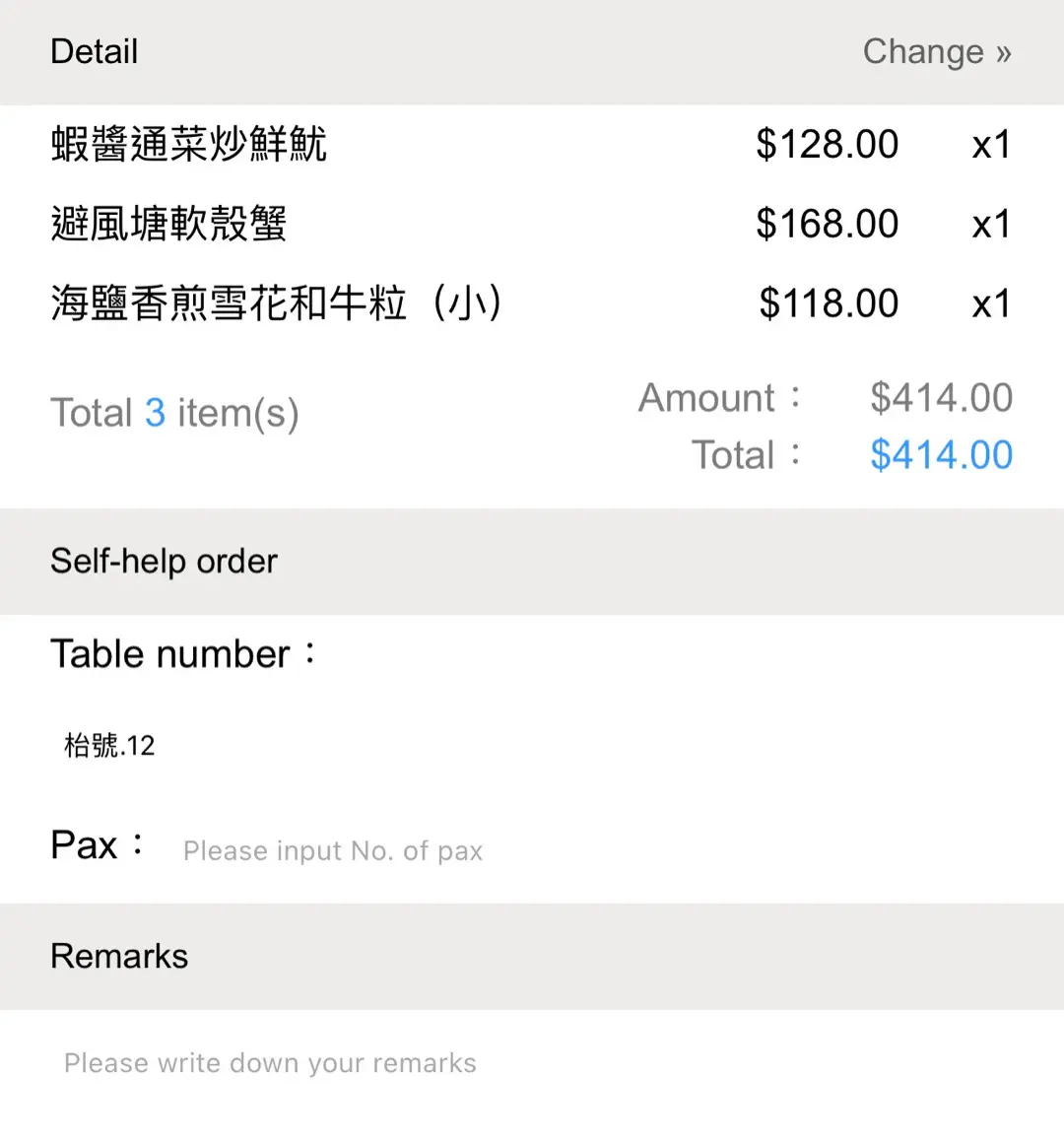1064x1143 pixels.
Task: Tap the Change » link
Action: (x=936, y=52)
